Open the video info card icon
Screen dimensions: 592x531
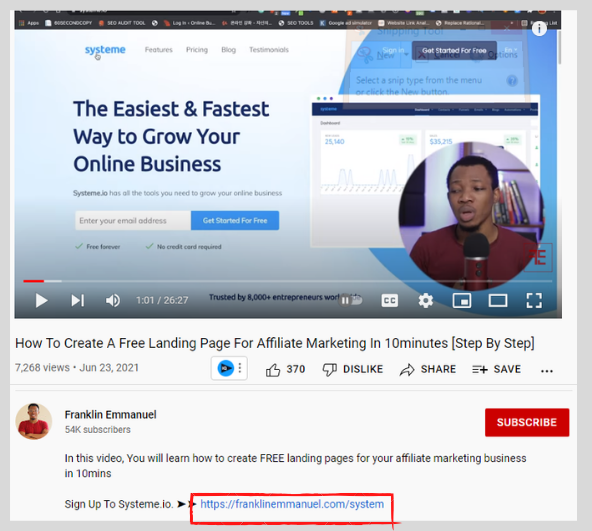(x=539, y=28)
